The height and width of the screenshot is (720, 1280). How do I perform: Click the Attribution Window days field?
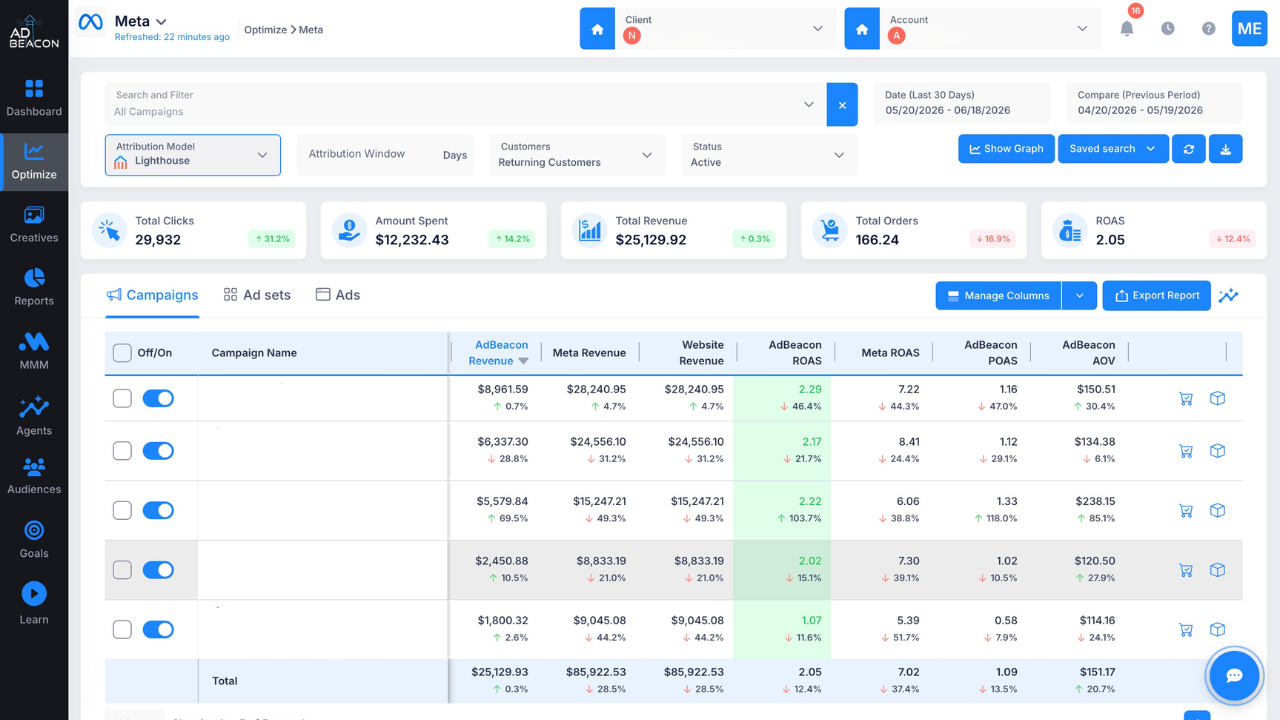(x=385, y=155)
